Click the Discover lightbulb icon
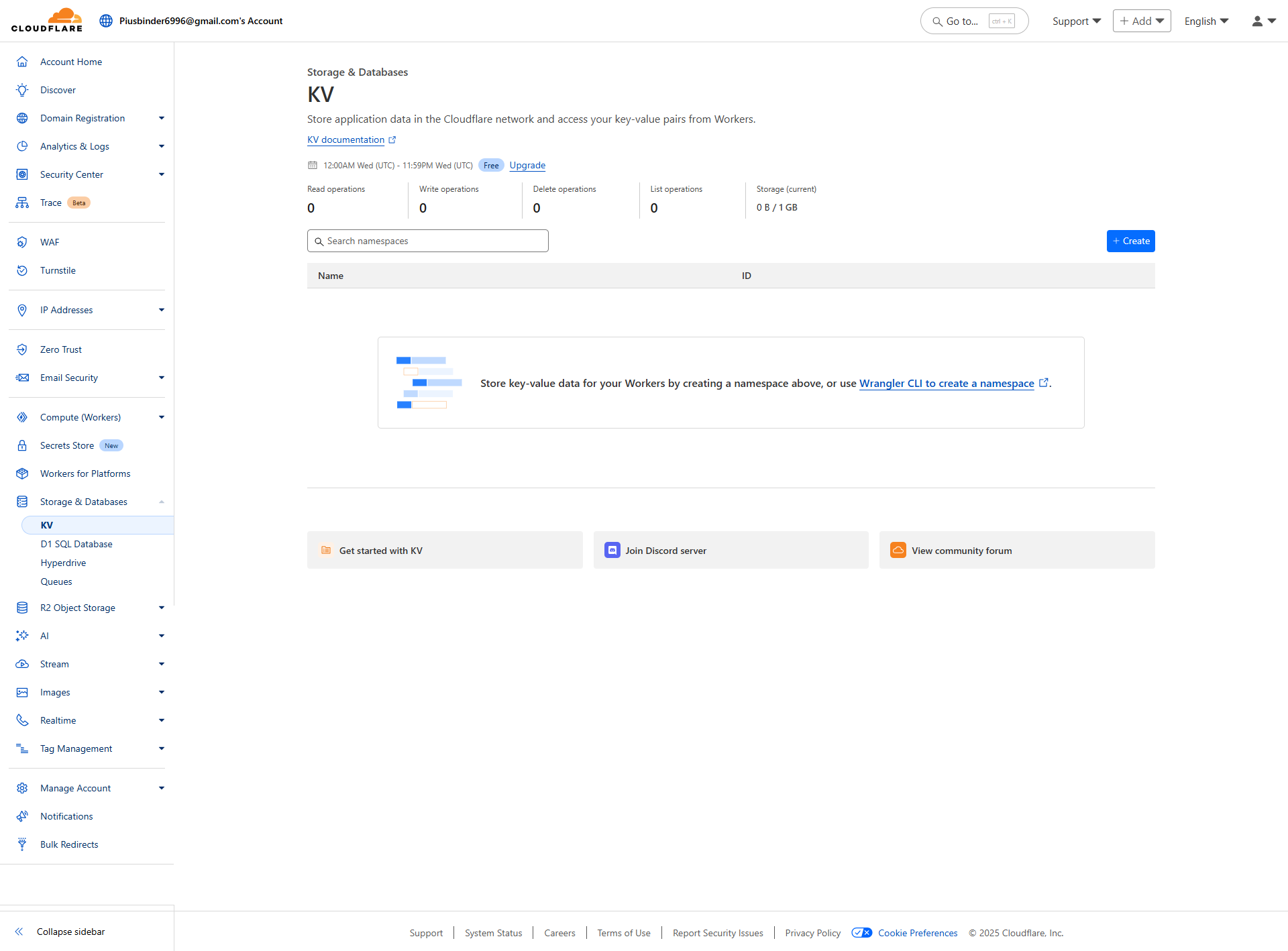 22,90
